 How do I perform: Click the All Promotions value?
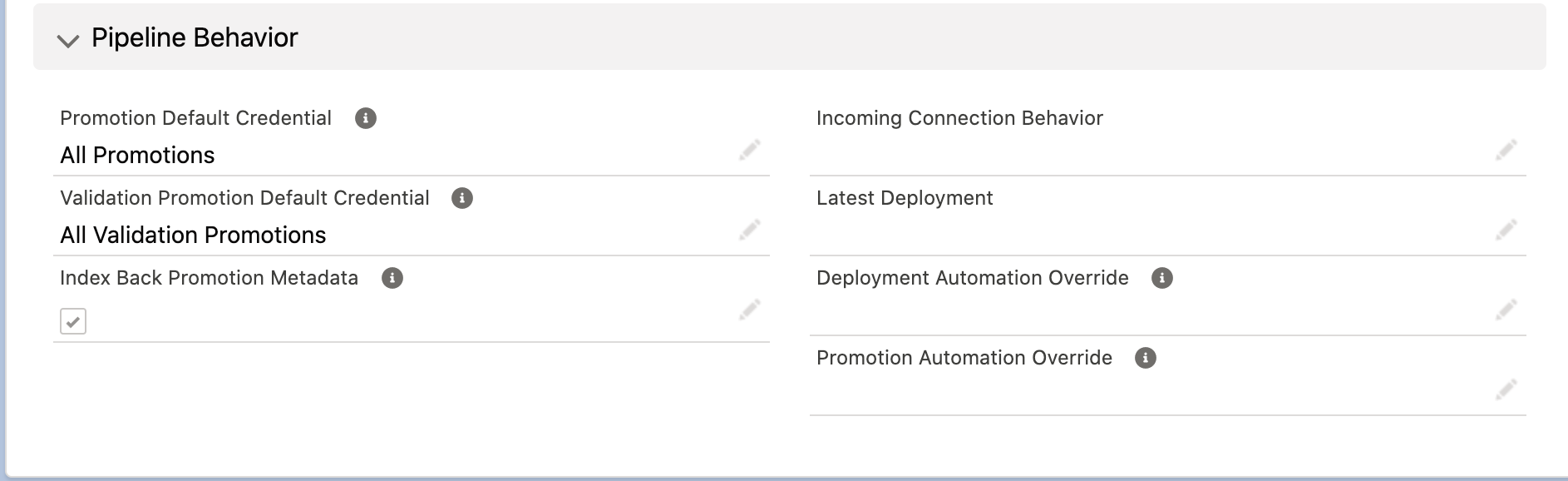tap(137, 155)
